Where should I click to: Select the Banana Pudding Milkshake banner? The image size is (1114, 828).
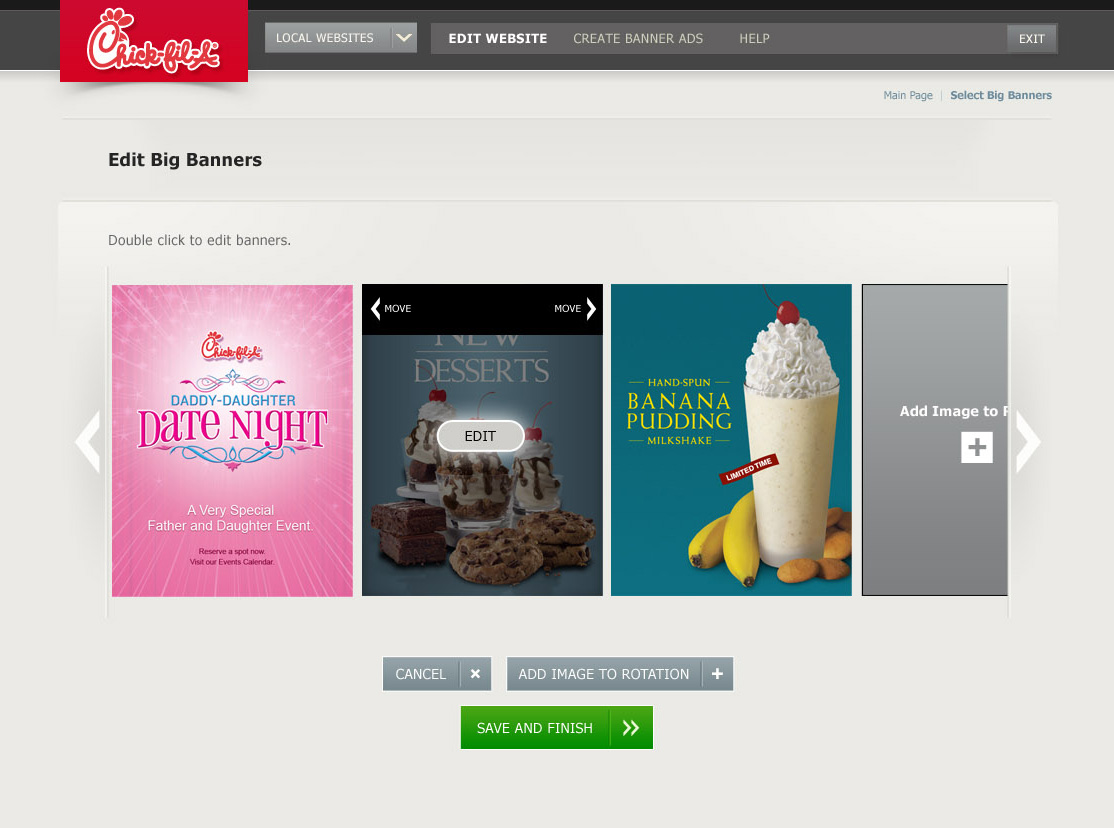[x=731, y=440]
